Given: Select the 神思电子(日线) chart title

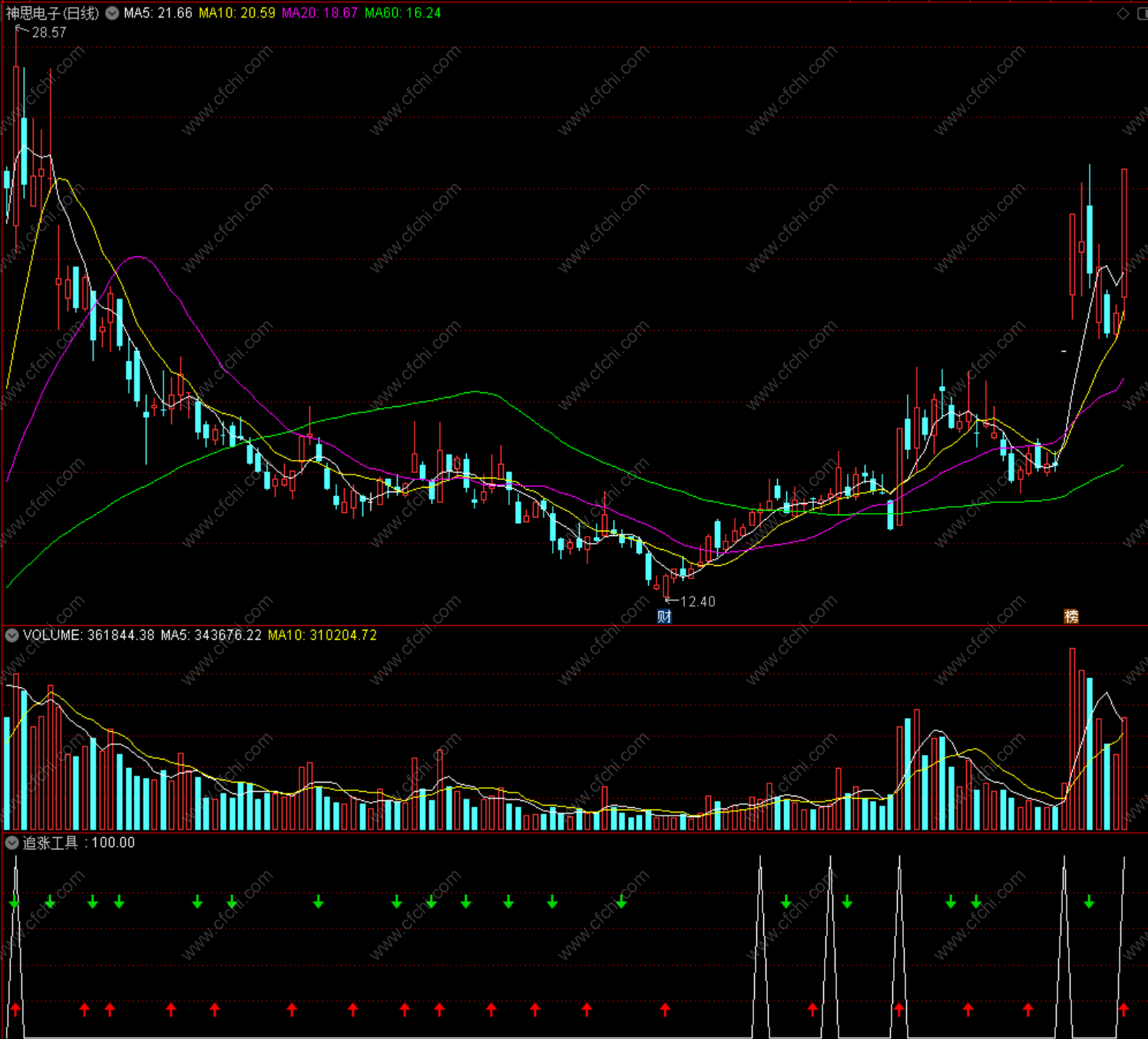Looking at the screenshot, I should click(52, 13).
